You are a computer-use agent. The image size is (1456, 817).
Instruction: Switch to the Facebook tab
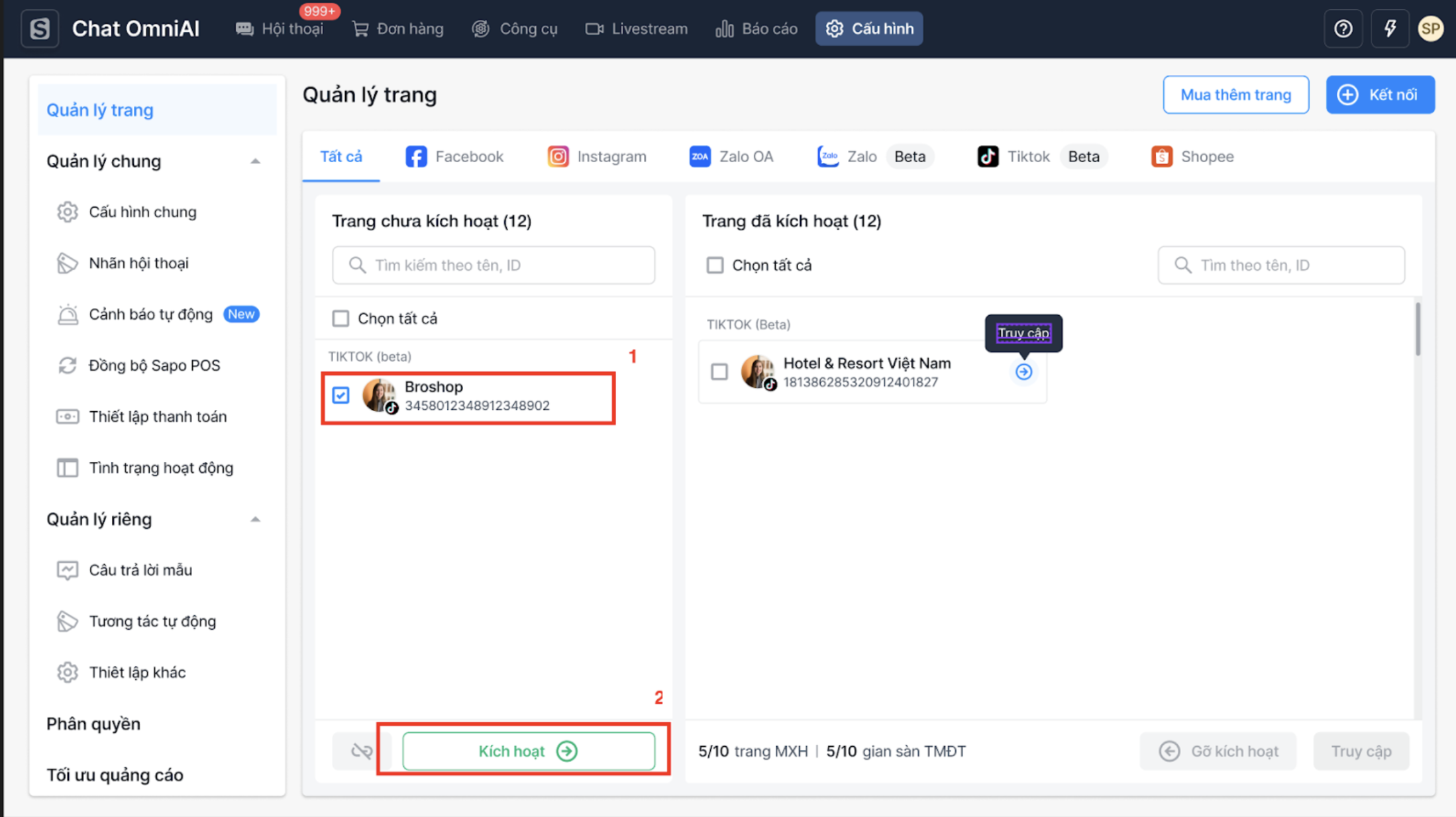[x=454, y=156]
